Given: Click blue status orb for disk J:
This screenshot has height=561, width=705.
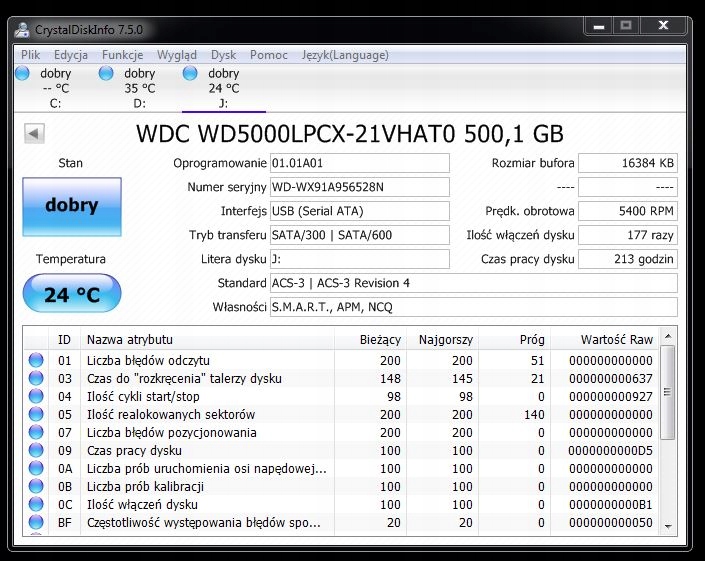Looking at the screenshot, I should pyautogui.click(x=190, y=73).
